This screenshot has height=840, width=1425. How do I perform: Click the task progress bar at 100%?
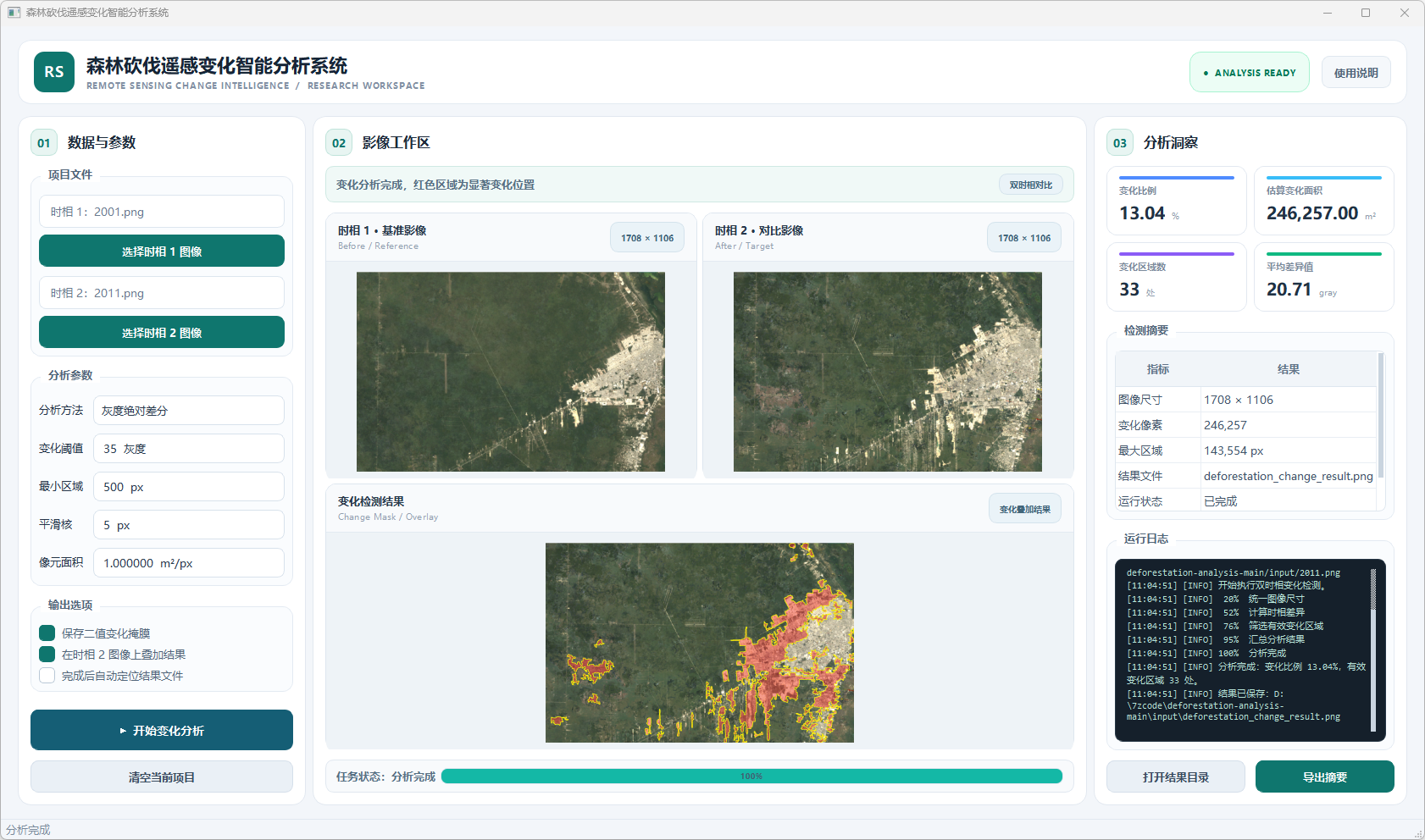pos(751,776)
